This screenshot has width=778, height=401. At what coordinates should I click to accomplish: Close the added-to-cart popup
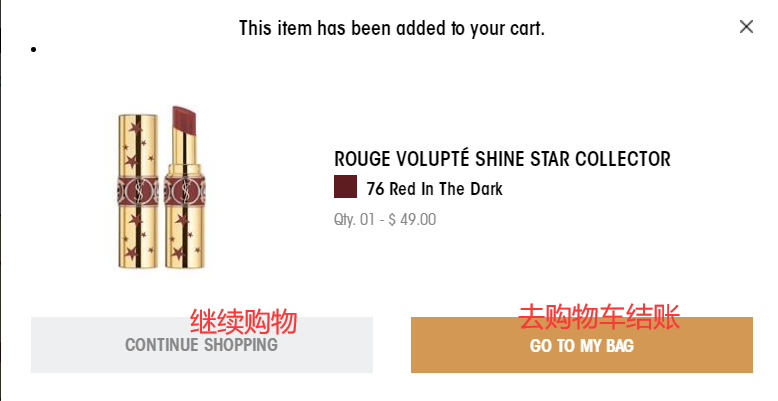point(746,27)
